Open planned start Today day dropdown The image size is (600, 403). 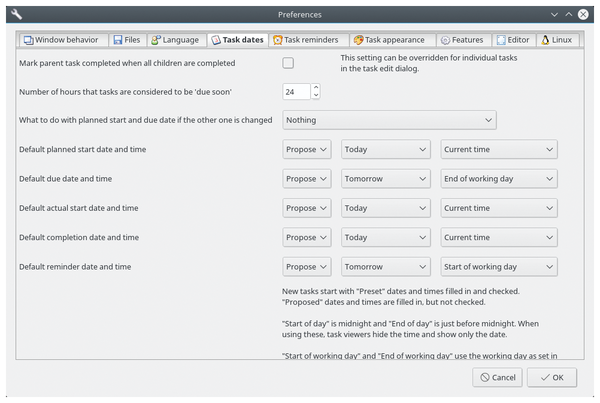pyautogui.click(x=386, y=150)
